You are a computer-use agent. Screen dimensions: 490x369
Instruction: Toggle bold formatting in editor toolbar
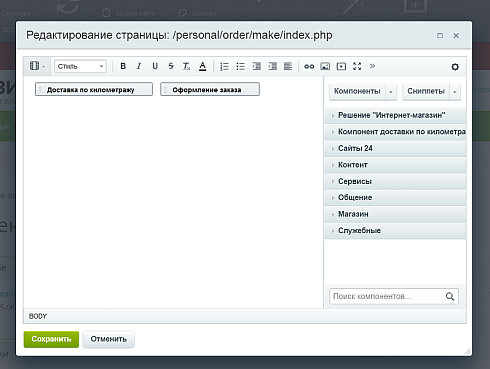123,66
